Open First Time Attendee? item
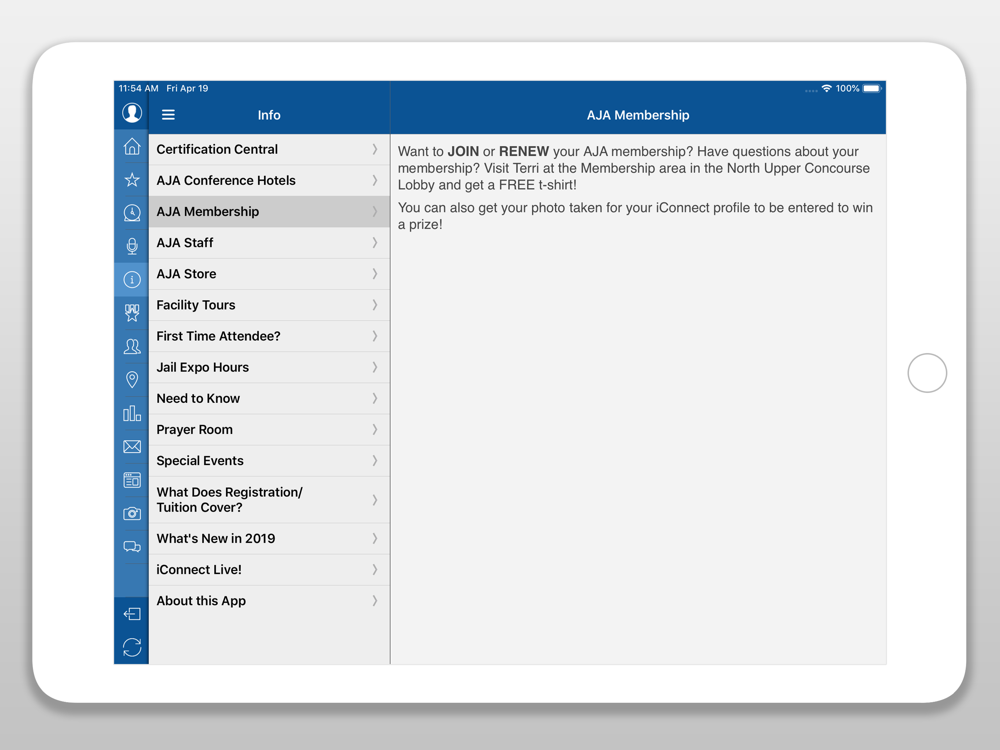The image size is (1000, 750). coord(269,336)
